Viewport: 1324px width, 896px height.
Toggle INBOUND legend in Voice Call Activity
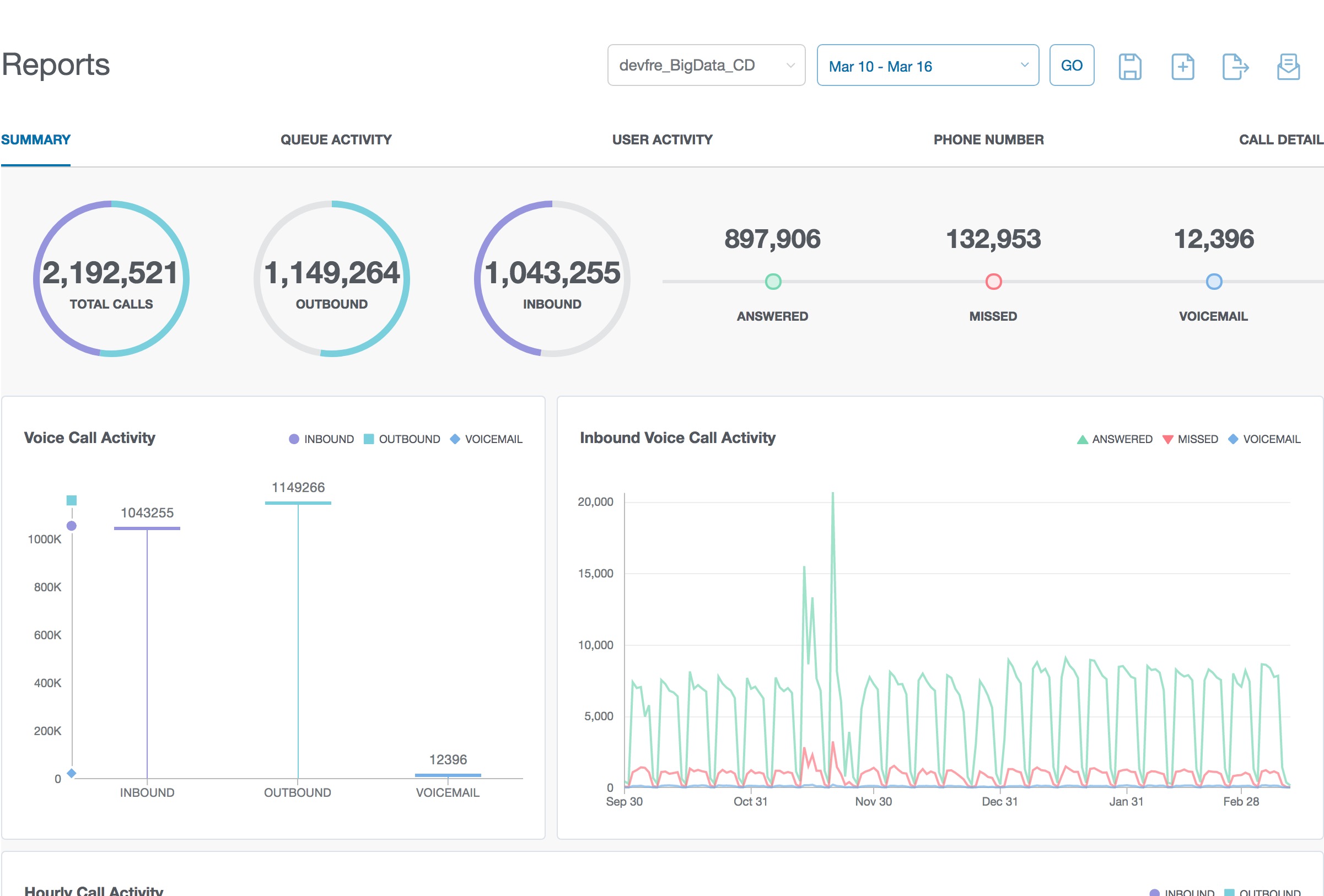321,439
